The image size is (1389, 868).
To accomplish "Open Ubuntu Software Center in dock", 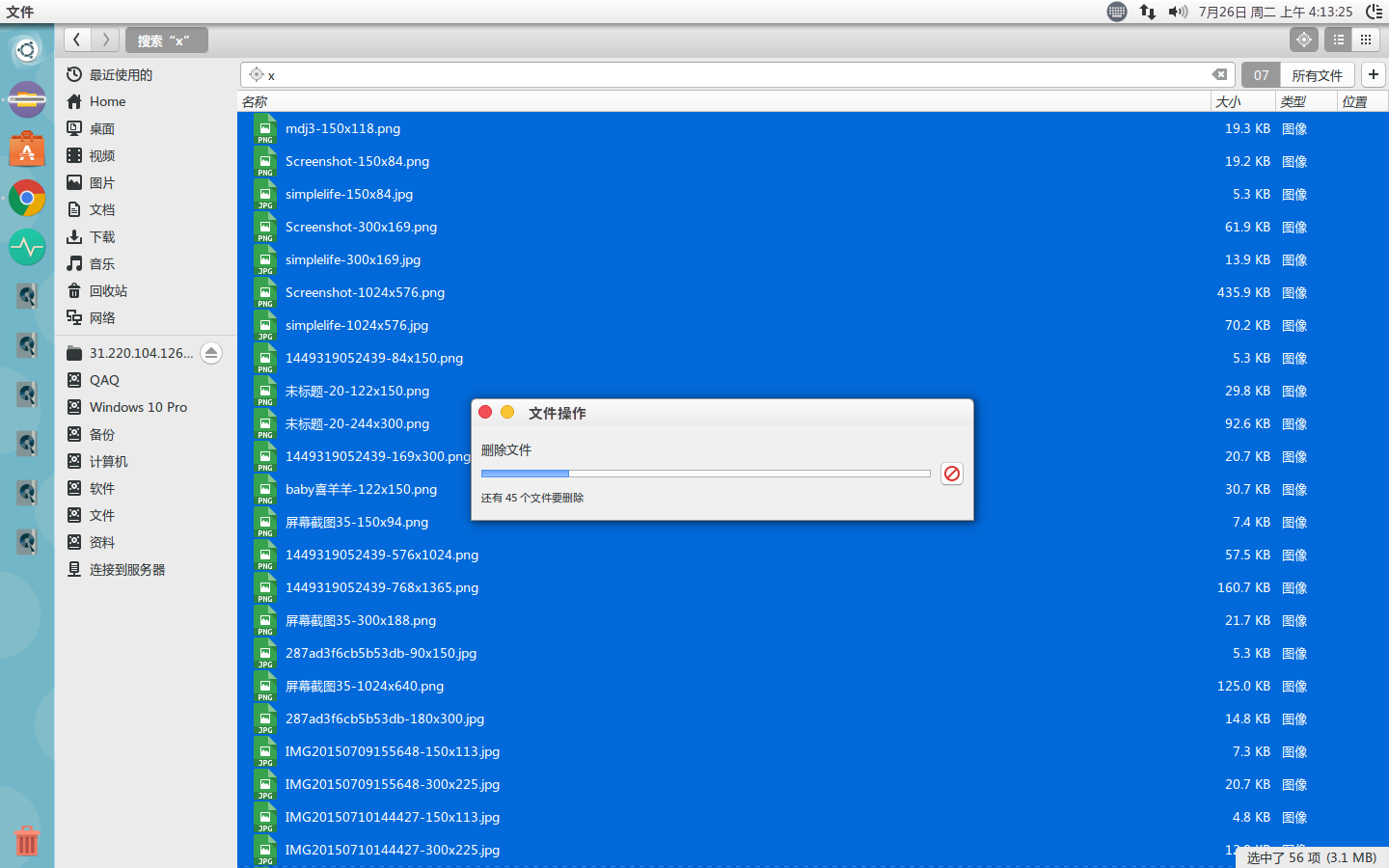I will (27, 149).
